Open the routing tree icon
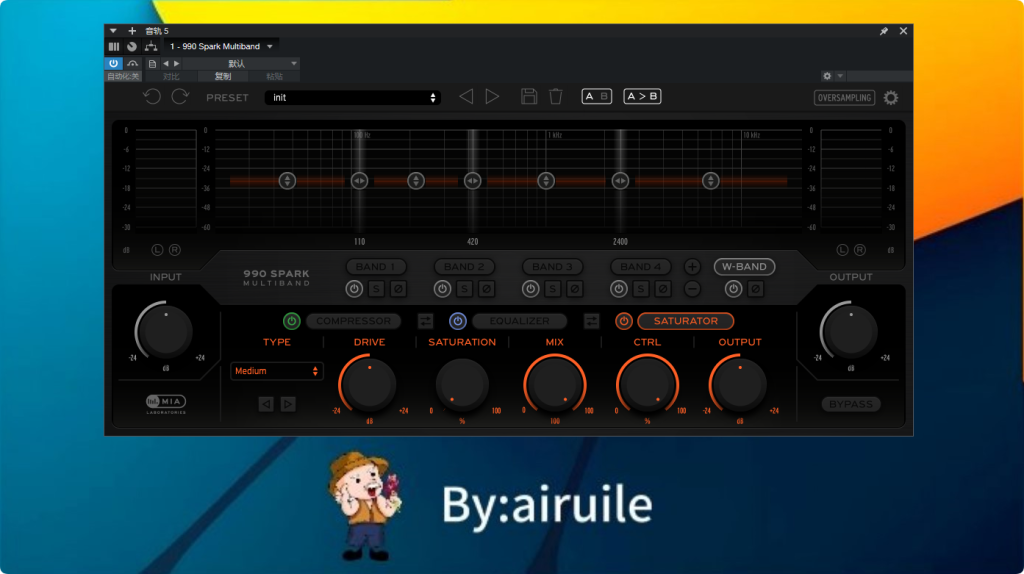This screenshot has width=1024, height=574. (151, 46)
